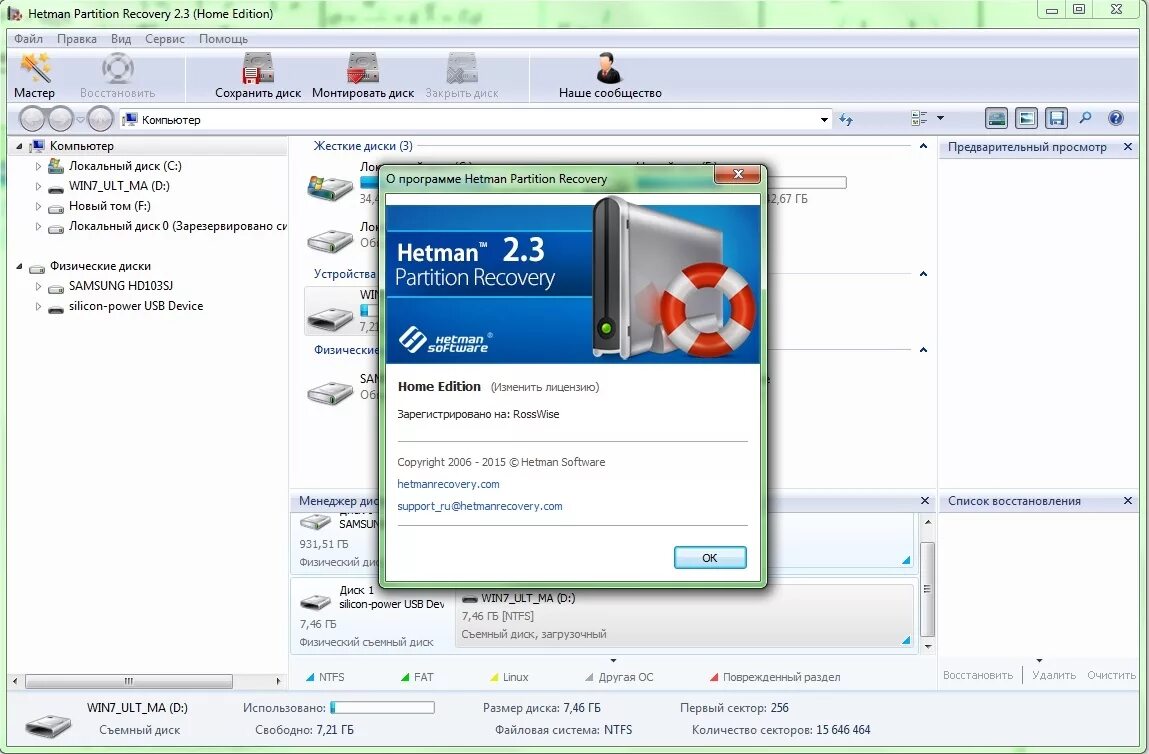Collapse the Физические диски tree node
Screen dimensions: 1149x754
[x=19, y=267]
